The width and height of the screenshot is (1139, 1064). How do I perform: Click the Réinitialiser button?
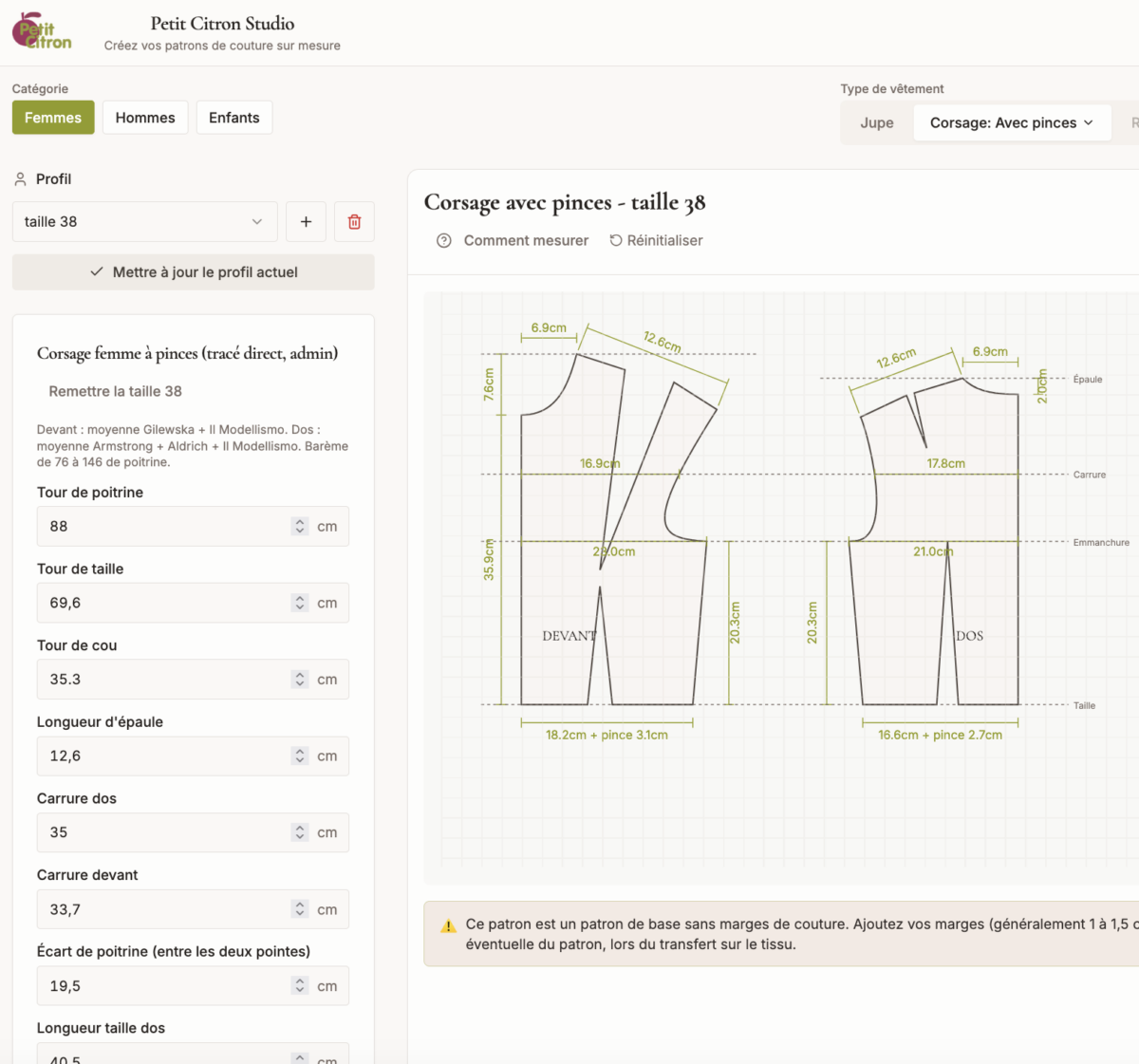(656, 240)
